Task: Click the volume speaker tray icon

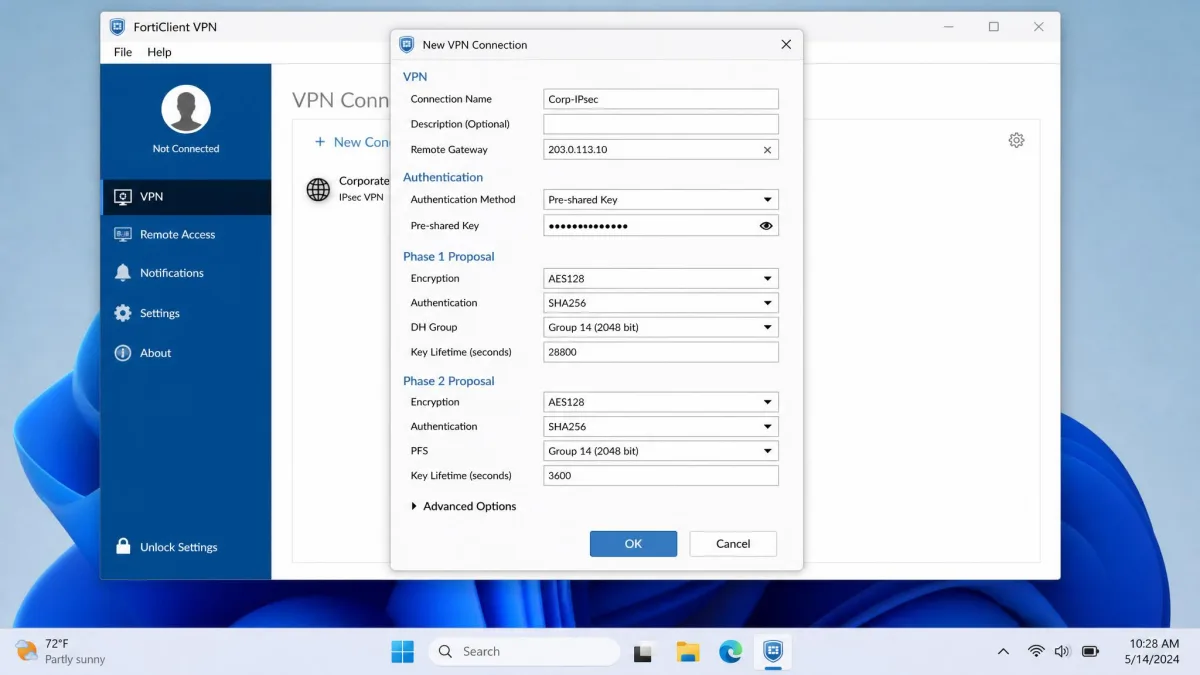Action: [1062, 652]
